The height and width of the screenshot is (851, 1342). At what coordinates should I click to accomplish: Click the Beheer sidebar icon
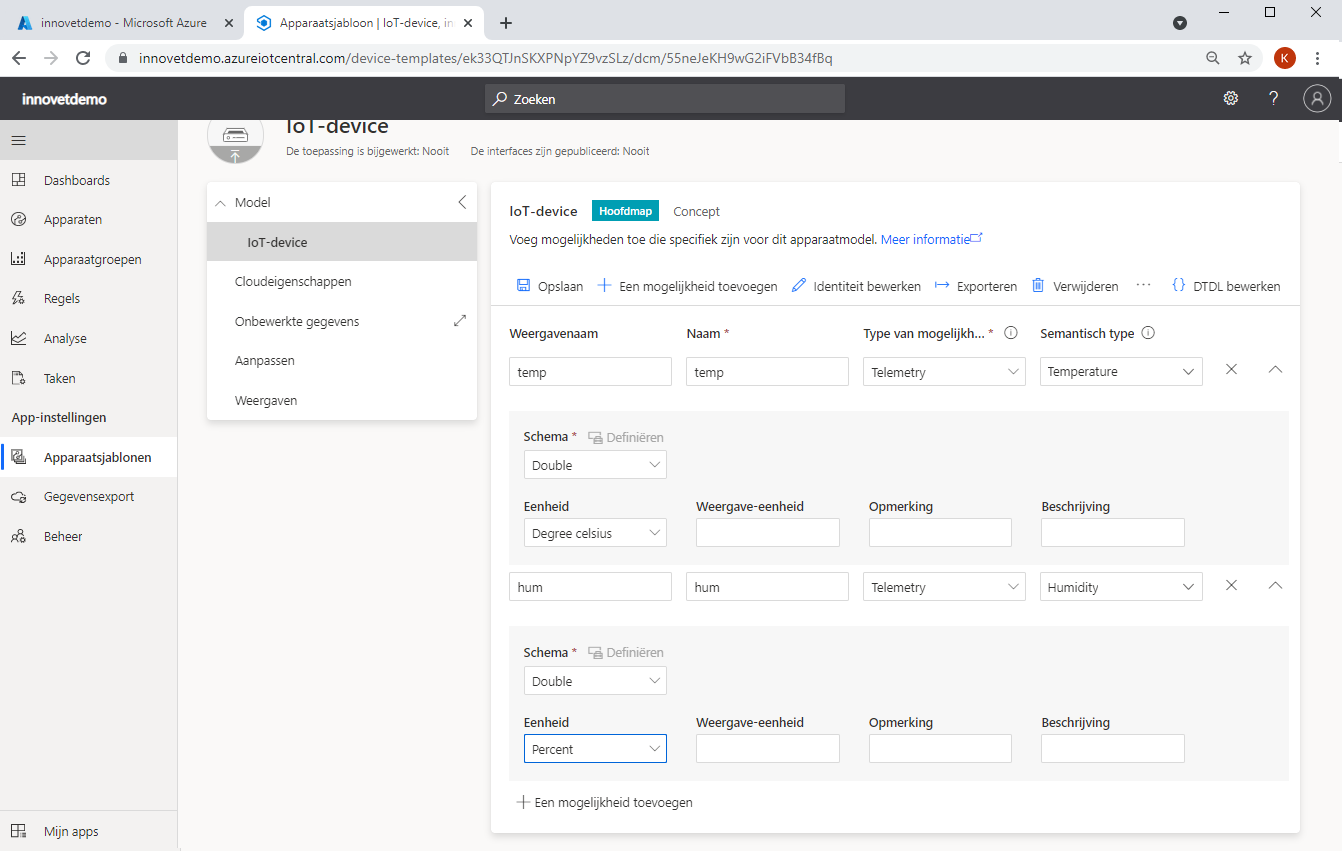click(x=18, y=536)
